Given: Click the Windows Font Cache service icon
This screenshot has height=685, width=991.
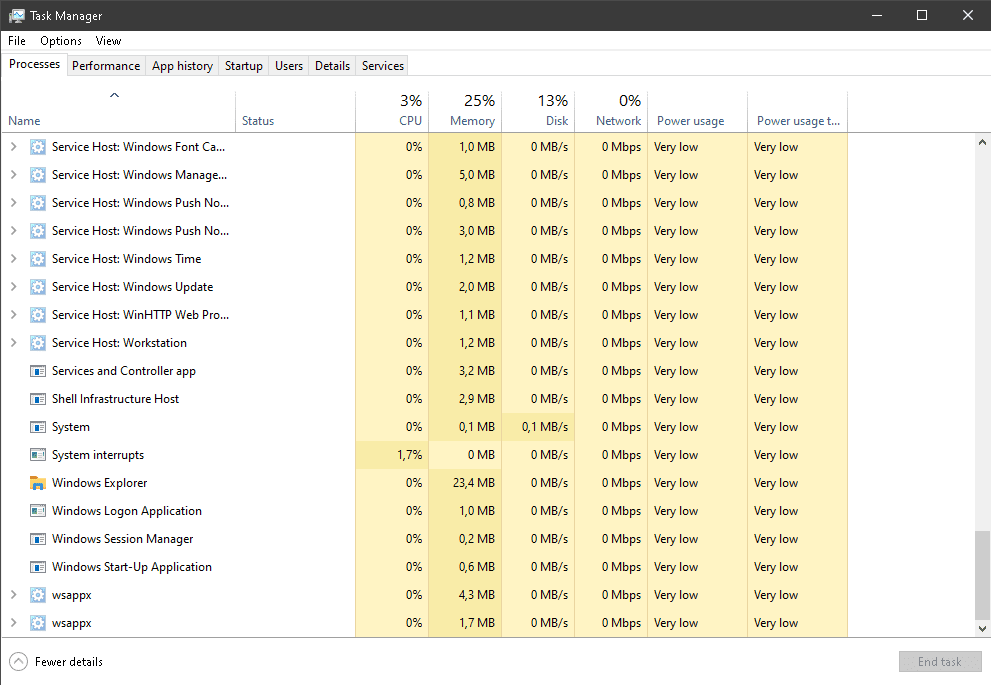Looking at the screenshot, I should [x=38, y=147].
